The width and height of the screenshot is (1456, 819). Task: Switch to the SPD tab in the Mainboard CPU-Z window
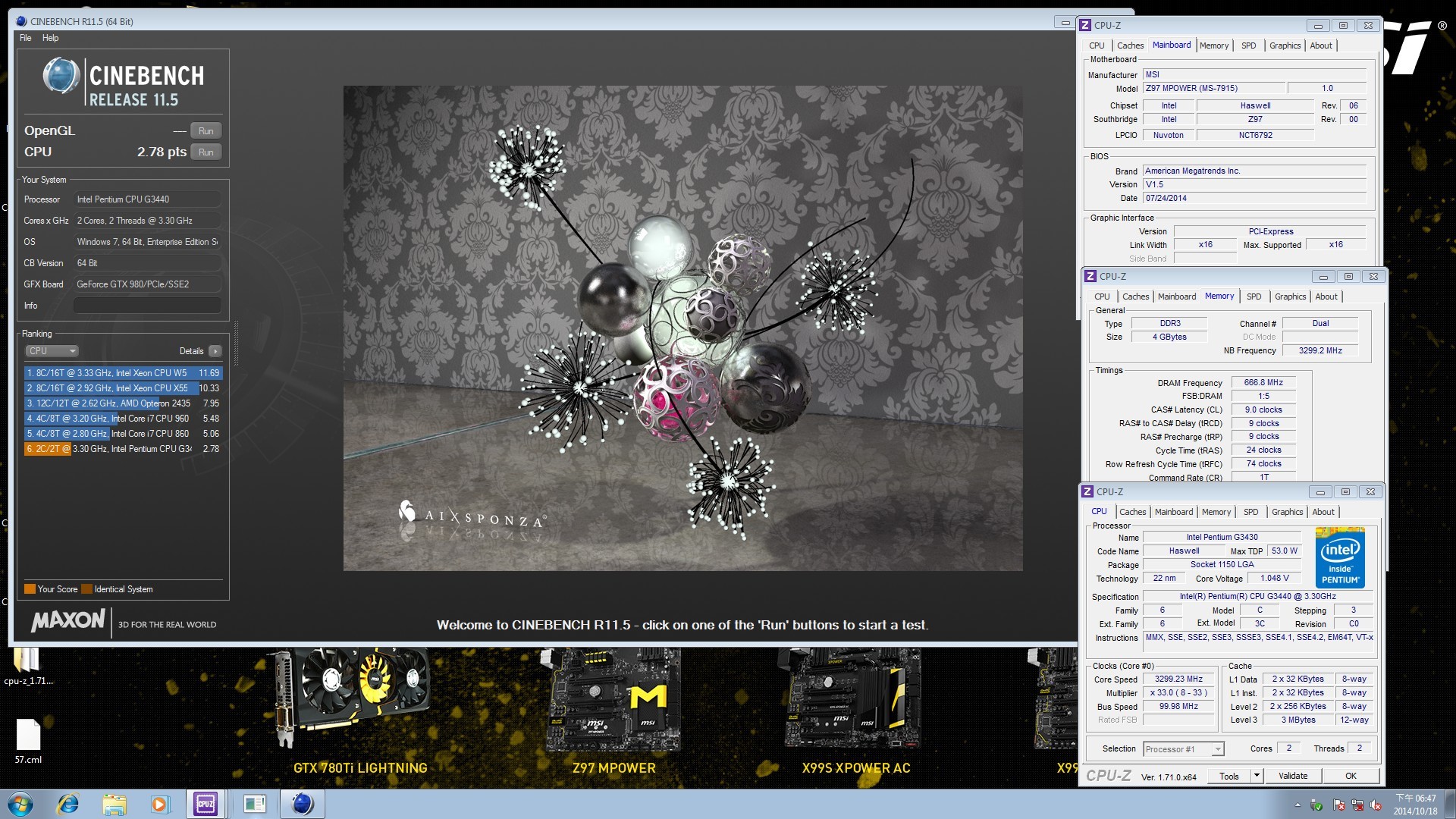pos(1248,45)
